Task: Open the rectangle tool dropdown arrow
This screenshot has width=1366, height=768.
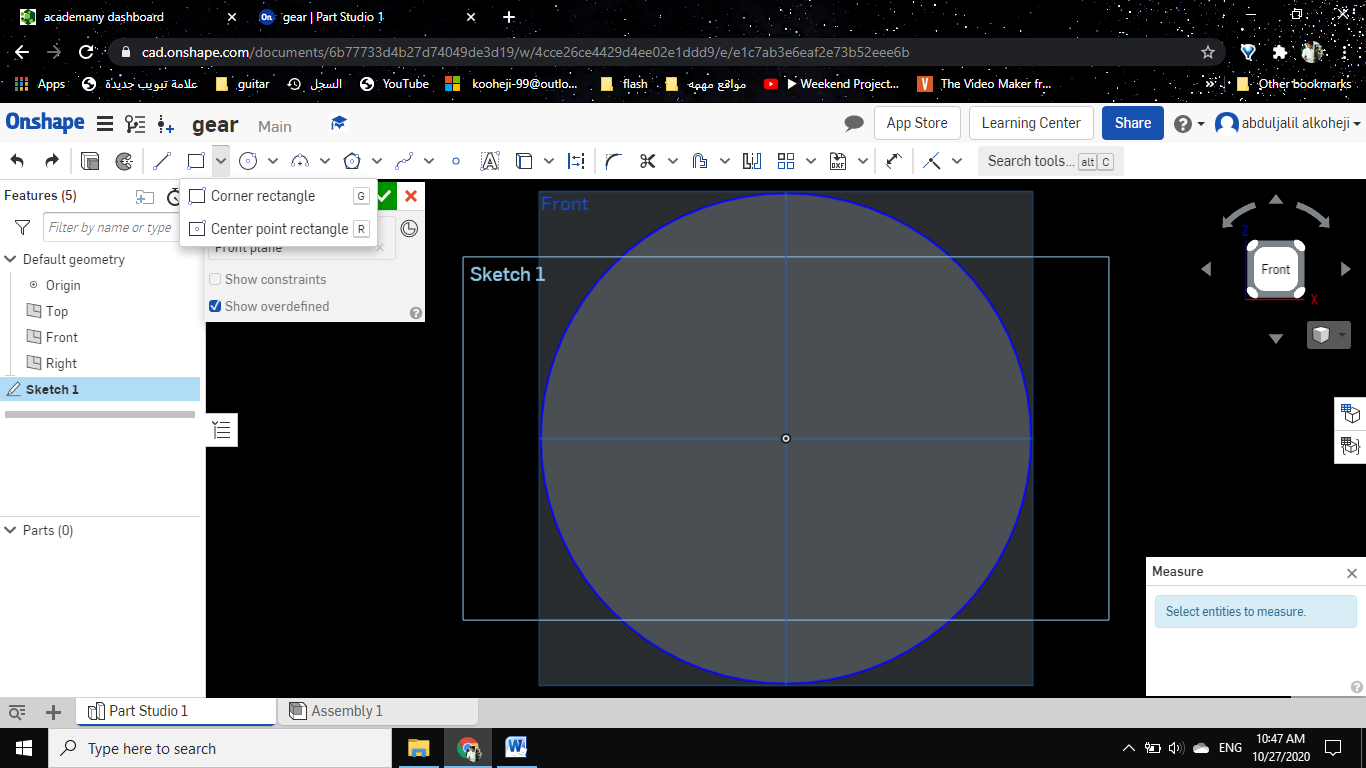Action: 221,161
